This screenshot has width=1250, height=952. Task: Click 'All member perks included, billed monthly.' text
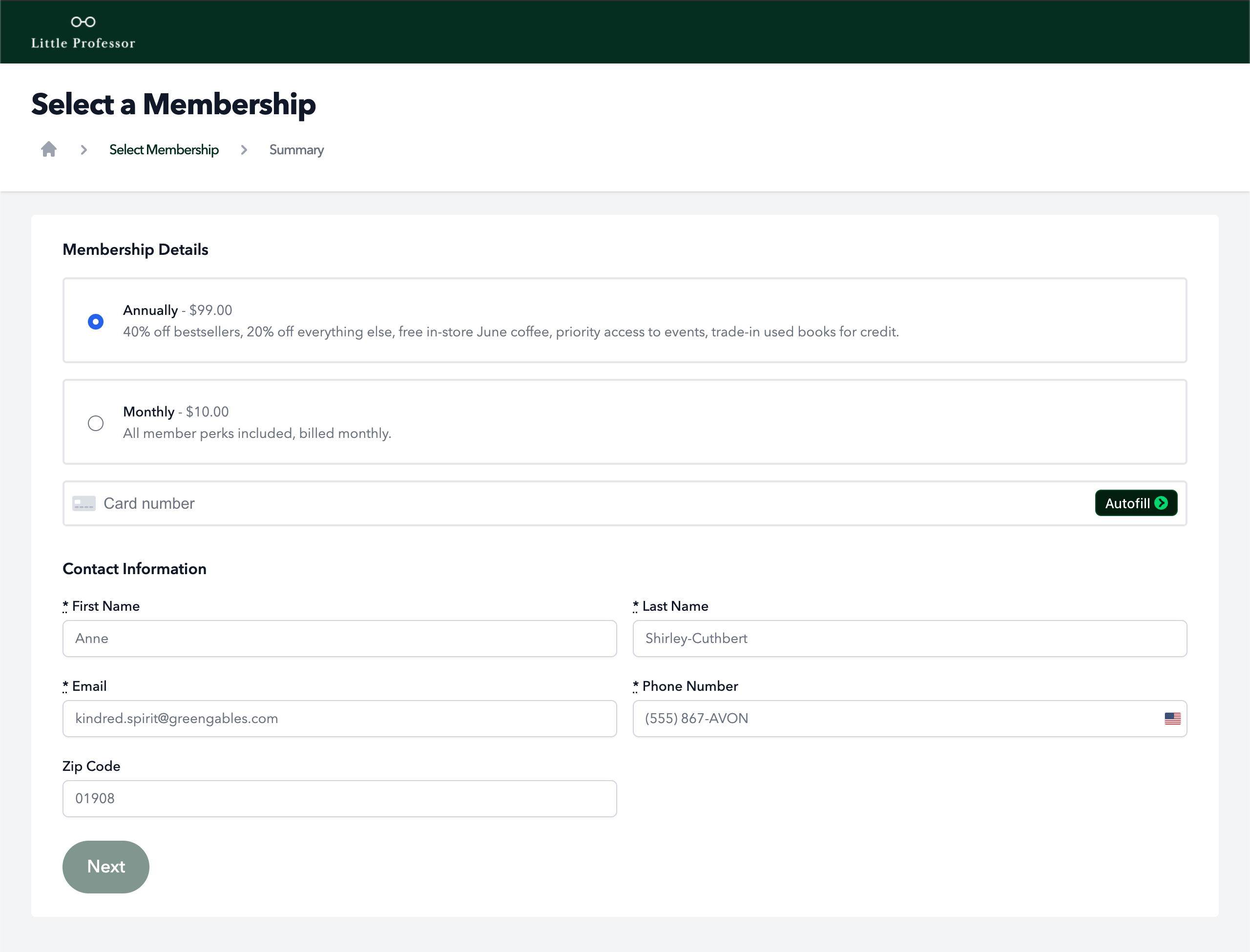tap(257, 433)
